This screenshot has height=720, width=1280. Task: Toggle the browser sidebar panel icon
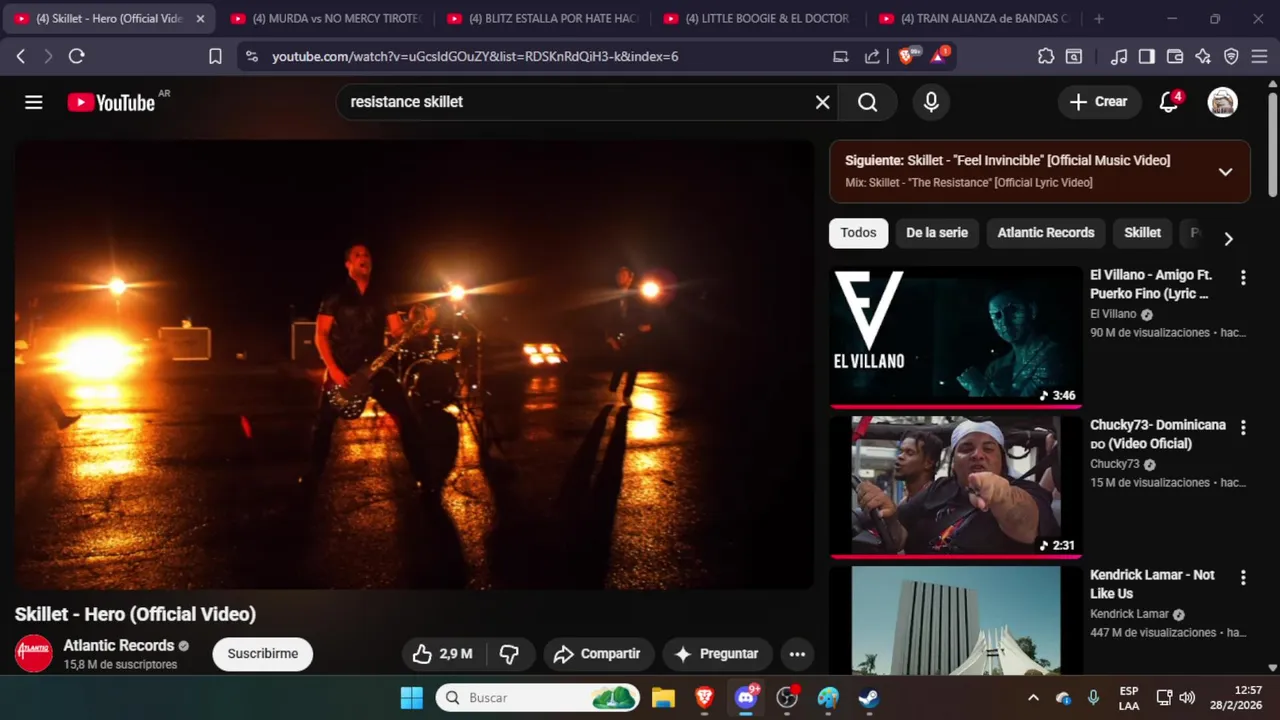point(1147,57)
